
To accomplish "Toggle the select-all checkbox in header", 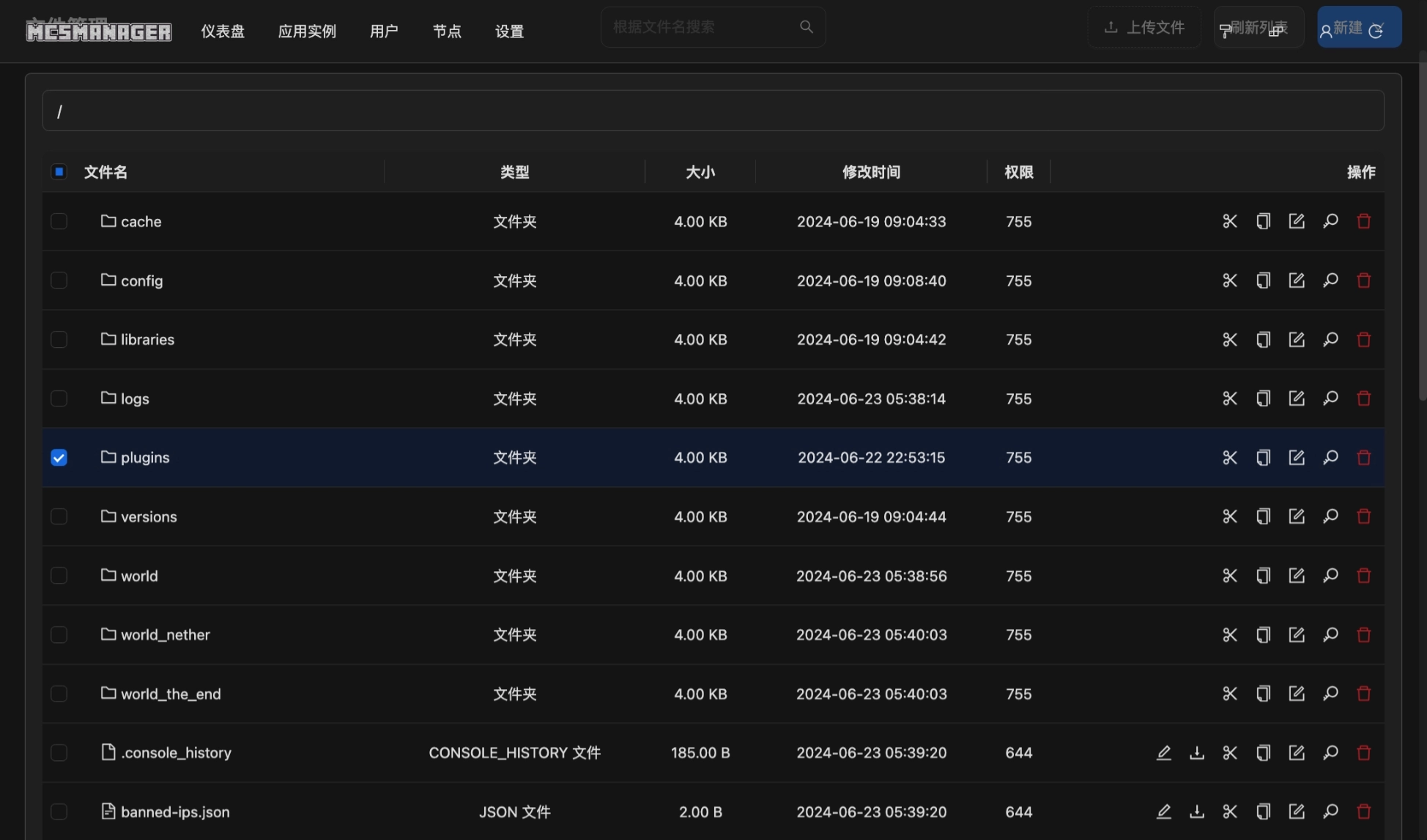I will click(x=59, y=172).
